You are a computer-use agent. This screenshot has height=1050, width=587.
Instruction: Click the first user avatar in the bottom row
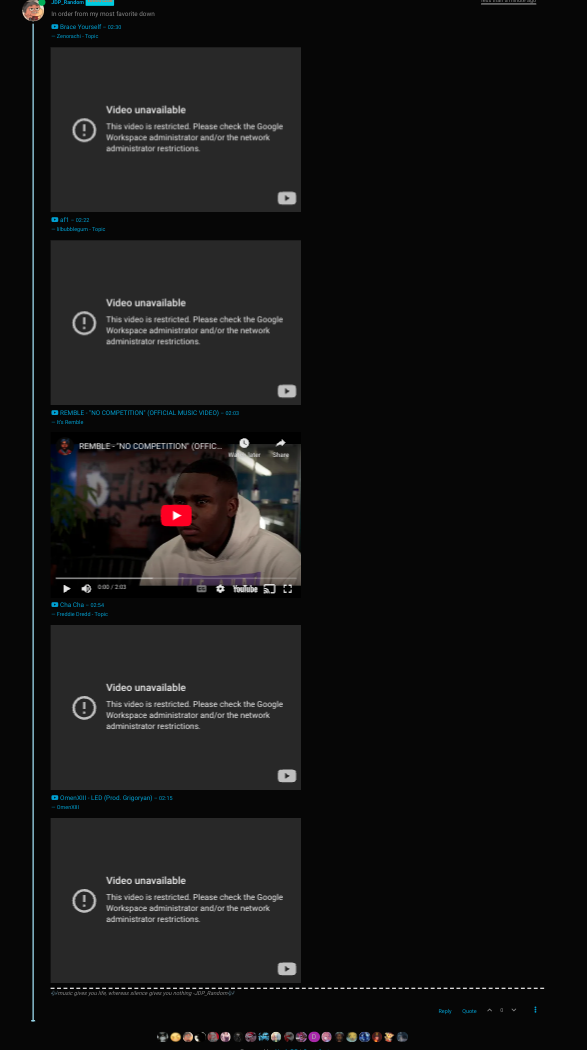(x=163, y=1037)
